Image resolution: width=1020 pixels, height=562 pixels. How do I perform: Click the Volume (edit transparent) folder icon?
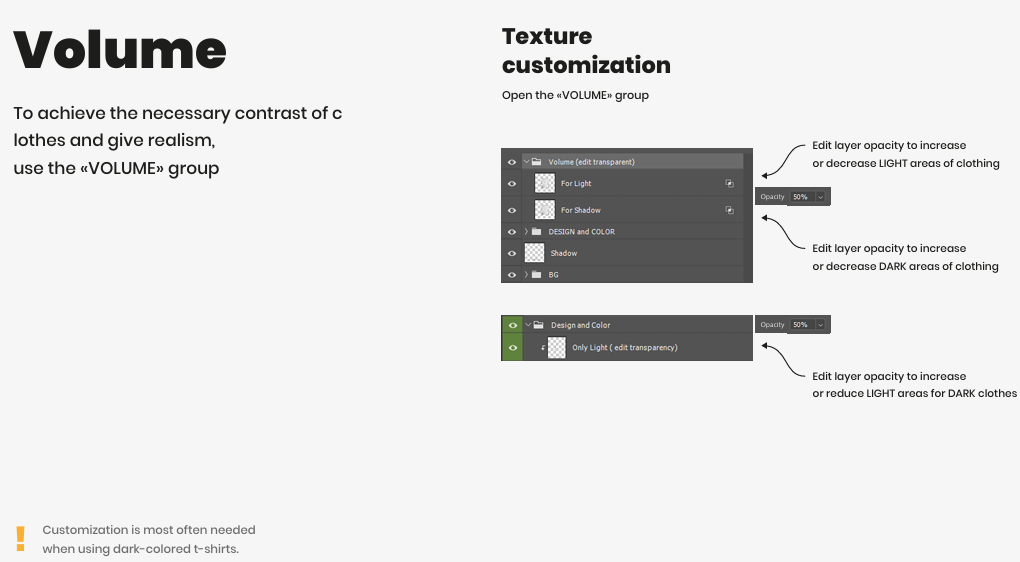pos(537,161)
